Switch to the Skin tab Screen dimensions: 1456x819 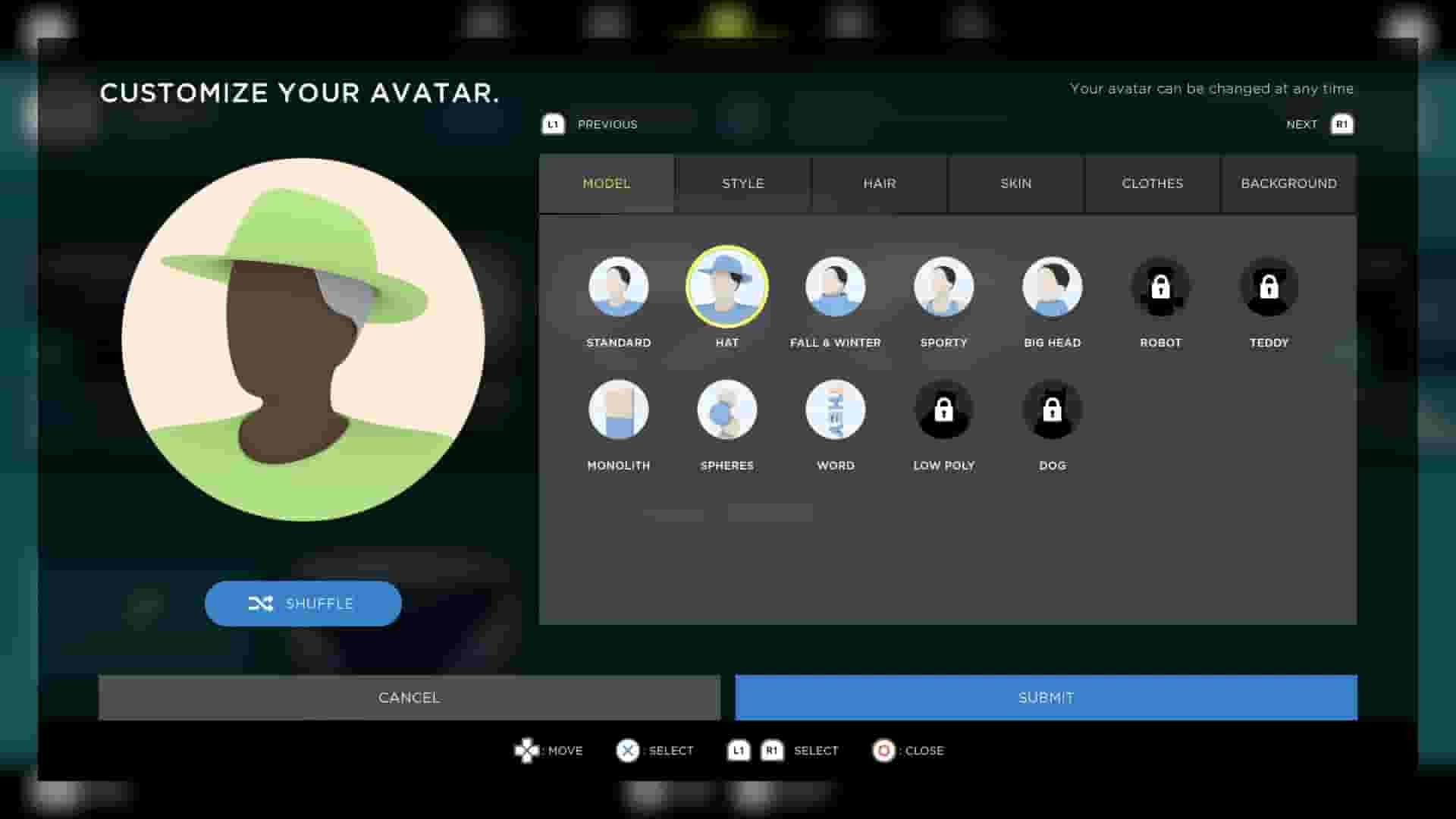pyautogui.click(x=1015, y=183)
